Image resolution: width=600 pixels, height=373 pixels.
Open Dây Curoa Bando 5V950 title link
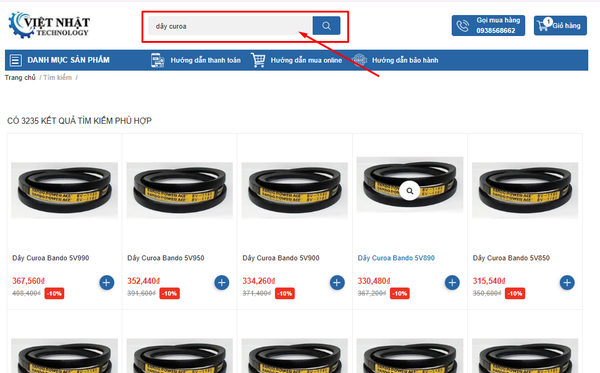click(x=166, y=258)
